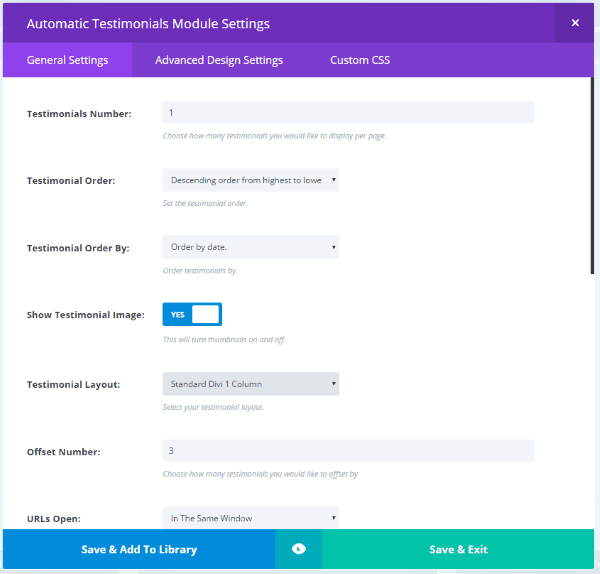Click the Testimonial Layout label
This screenshot has width=600, height=574.
tap(74, 384)
